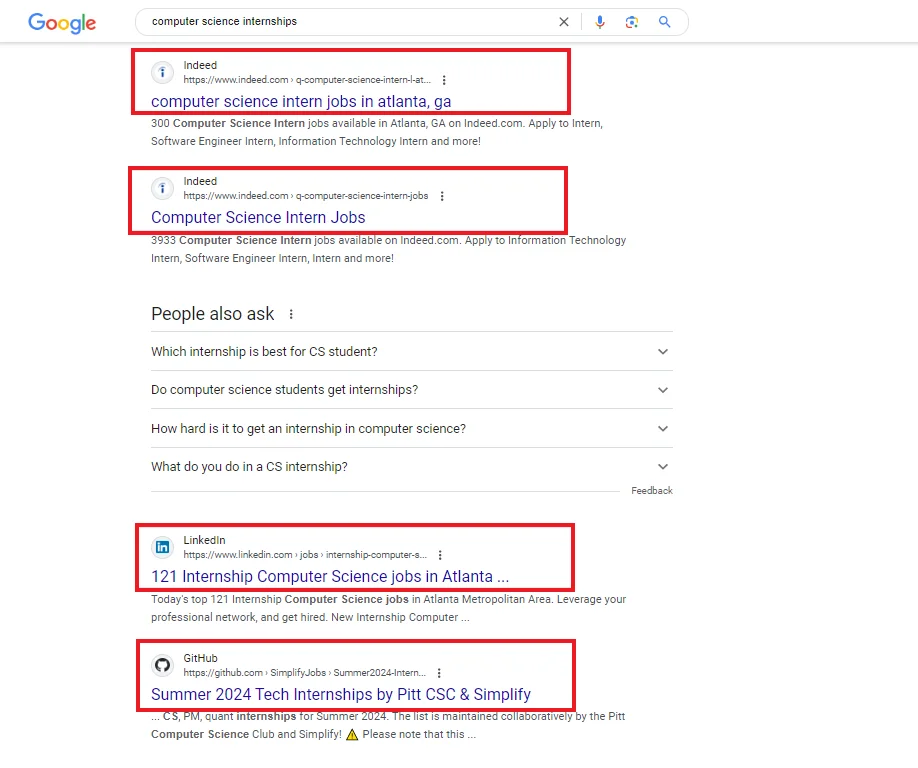Screen dimensions: 918x768
Task: Open "computer science intern jobs in atlanta, ga" link
Action: 301,102
